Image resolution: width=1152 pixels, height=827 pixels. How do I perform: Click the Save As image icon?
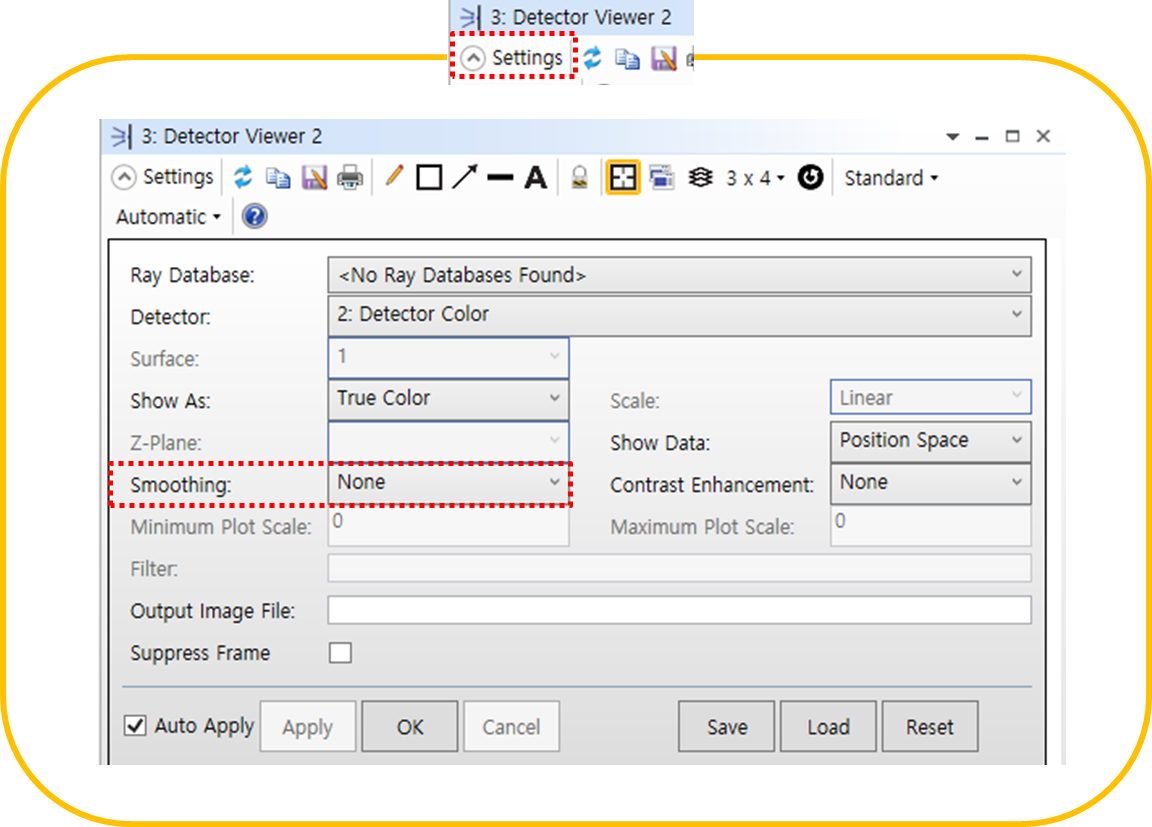314,178
